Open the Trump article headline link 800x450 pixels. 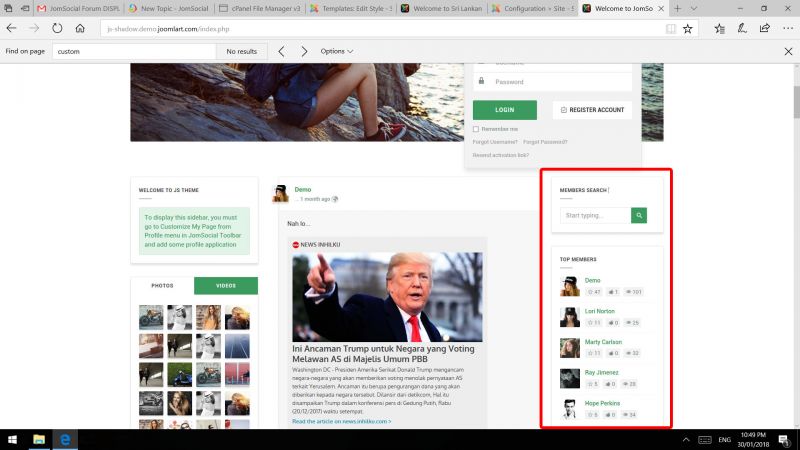point(383,354)
